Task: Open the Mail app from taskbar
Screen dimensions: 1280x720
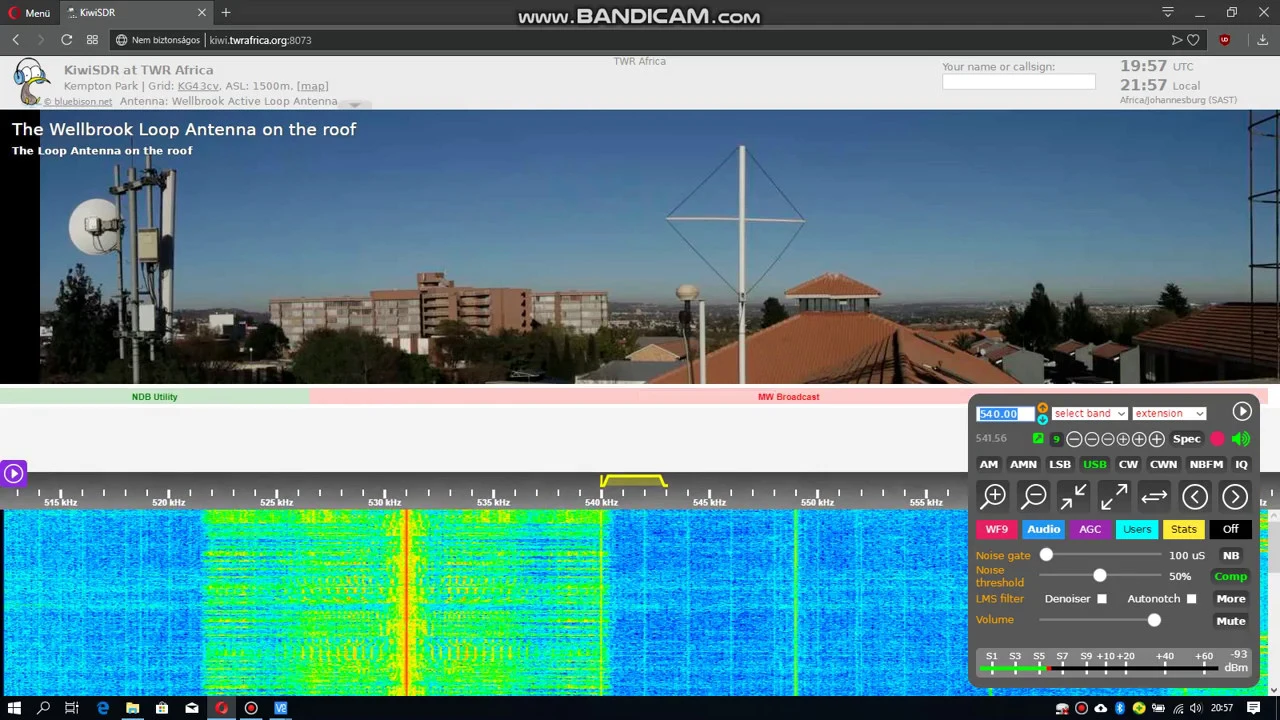Action: coord(191,708)
